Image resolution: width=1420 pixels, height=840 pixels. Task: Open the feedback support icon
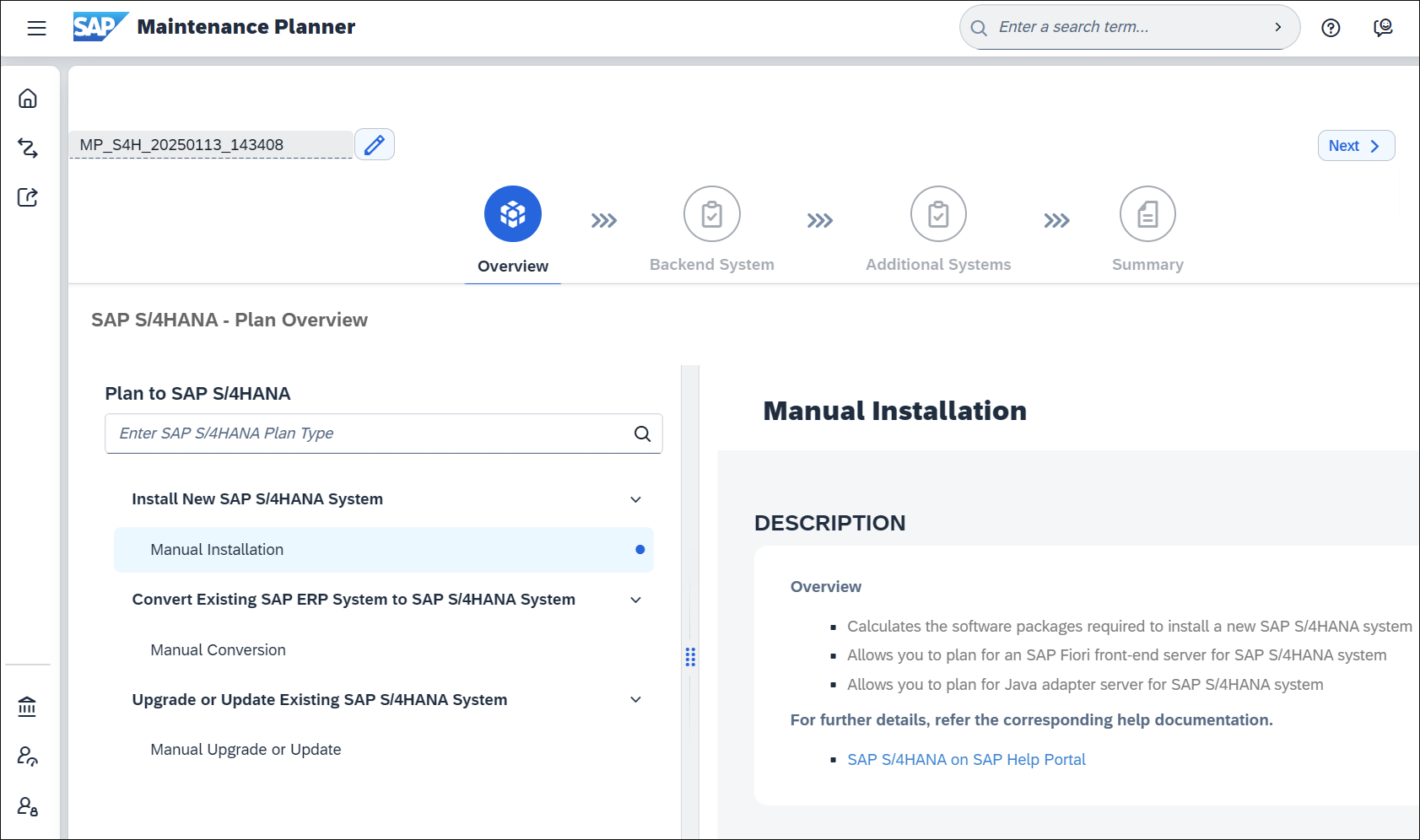click(x=1383, y=28)
